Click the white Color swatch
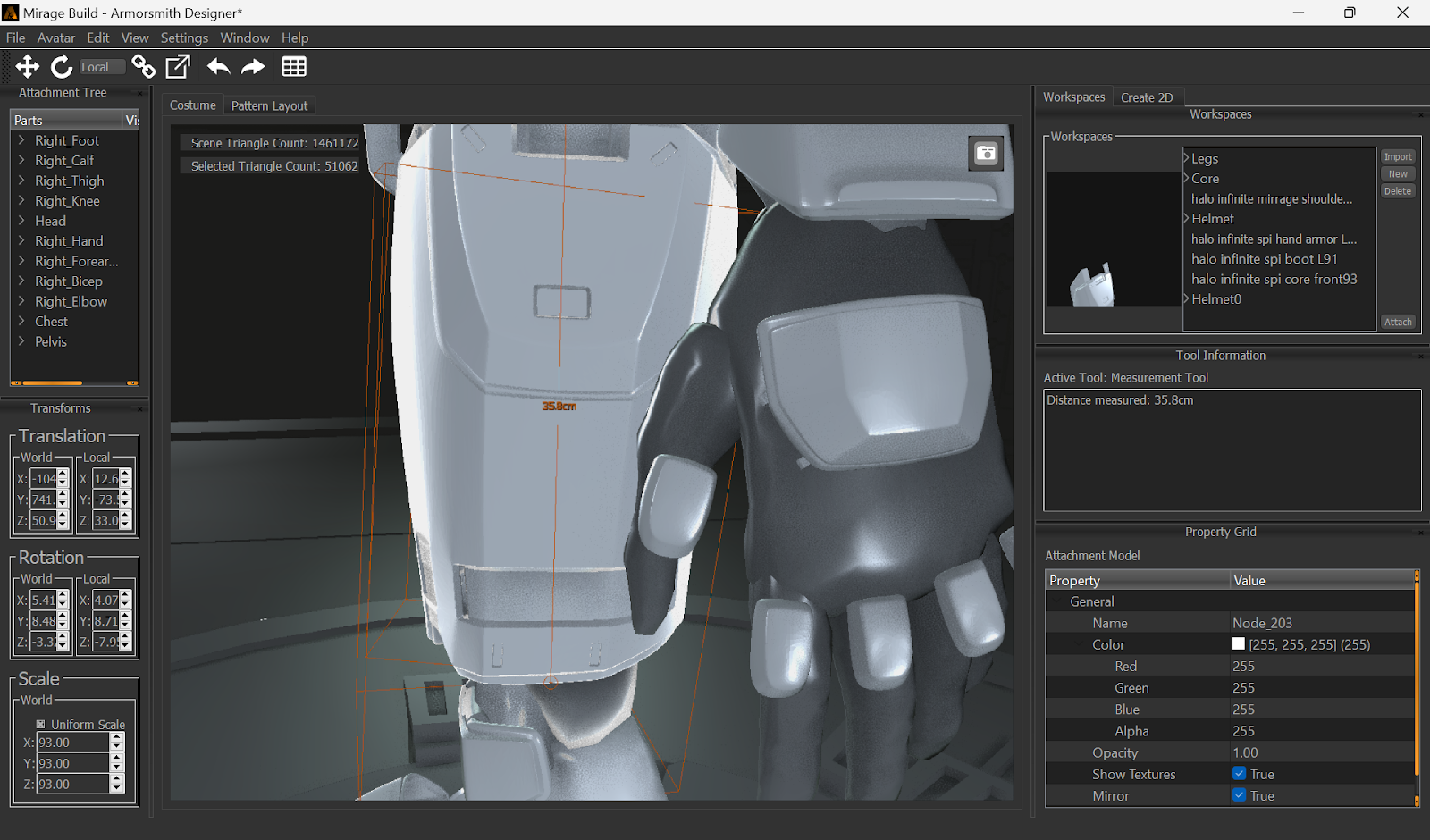The image size is (1430, 840). coord(1239,644)
